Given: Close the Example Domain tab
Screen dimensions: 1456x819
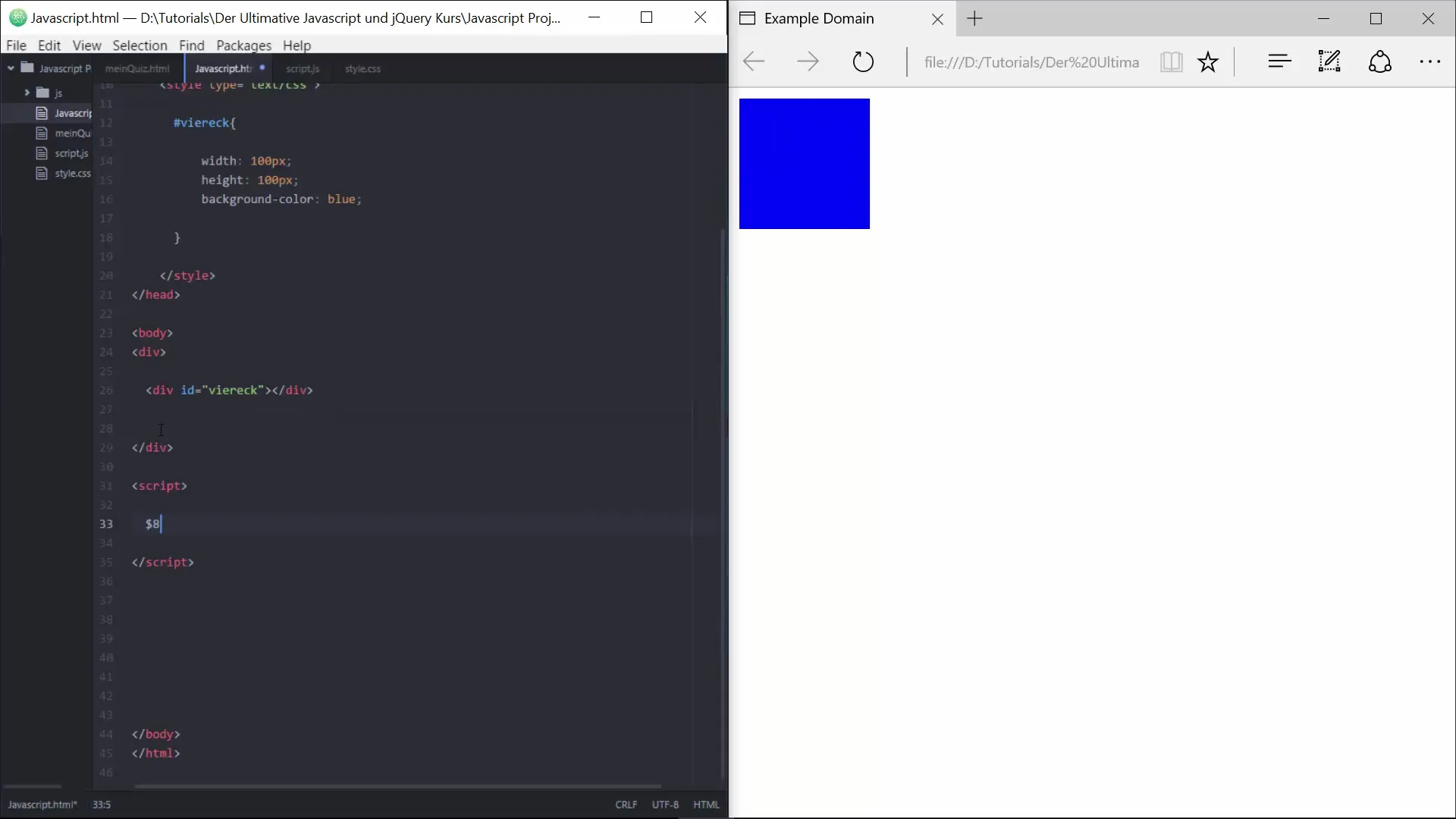Looking at the screenshot, I should [x=937, y=20].
